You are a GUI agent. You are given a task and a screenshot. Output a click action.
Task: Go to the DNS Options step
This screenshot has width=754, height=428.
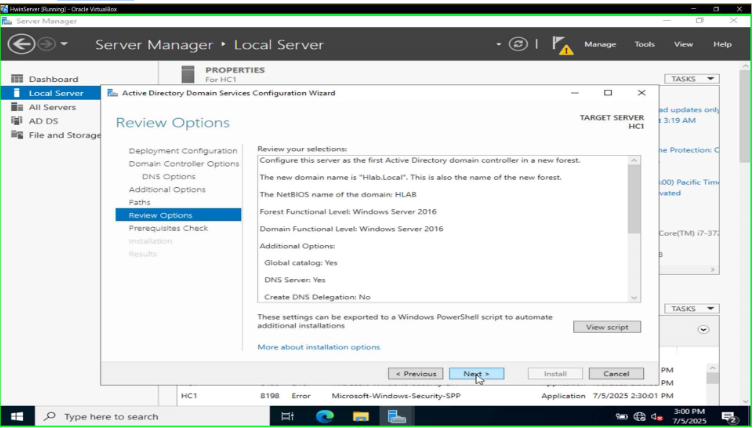168,176
